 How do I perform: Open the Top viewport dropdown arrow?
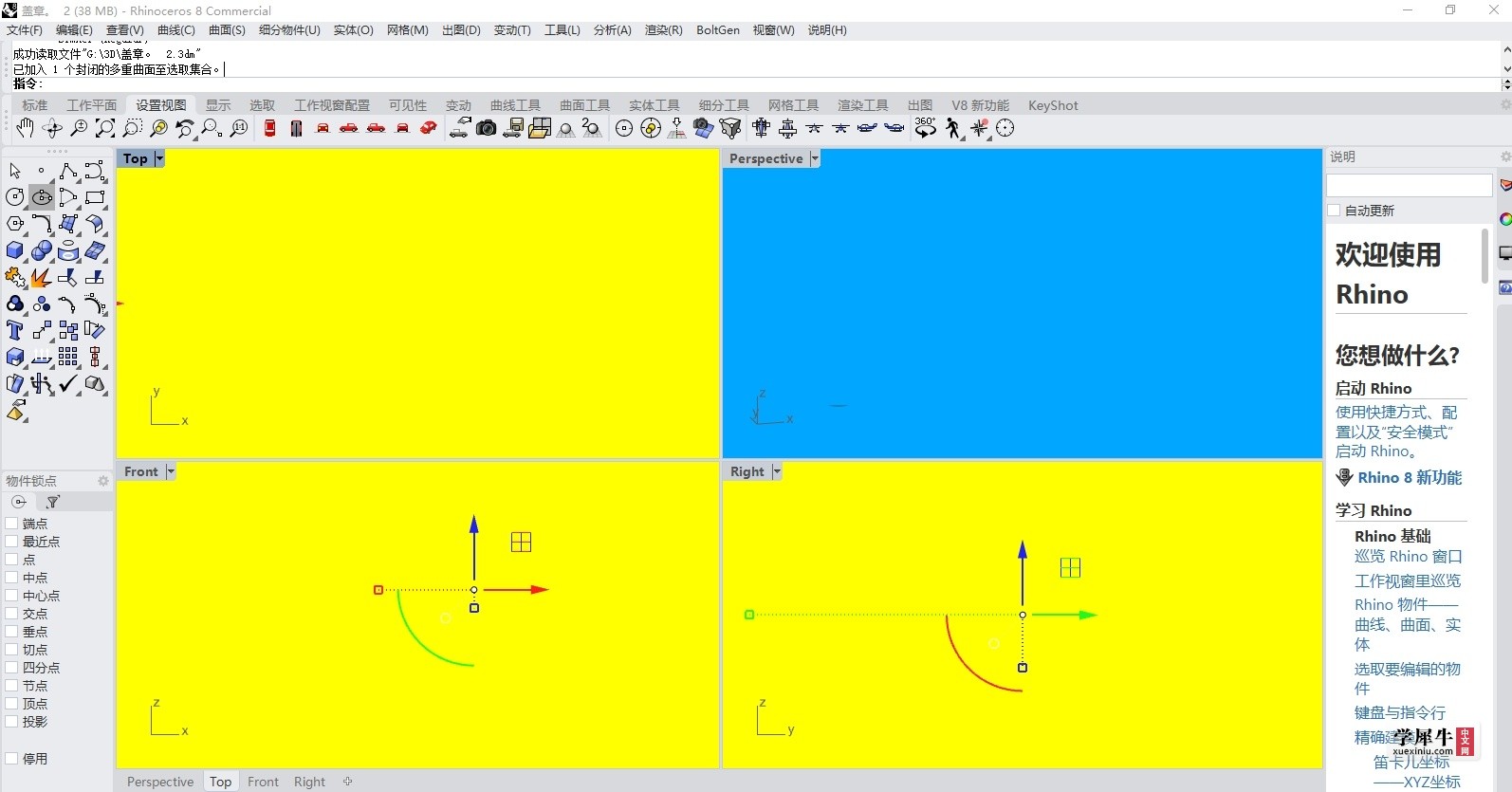point(159,158)
